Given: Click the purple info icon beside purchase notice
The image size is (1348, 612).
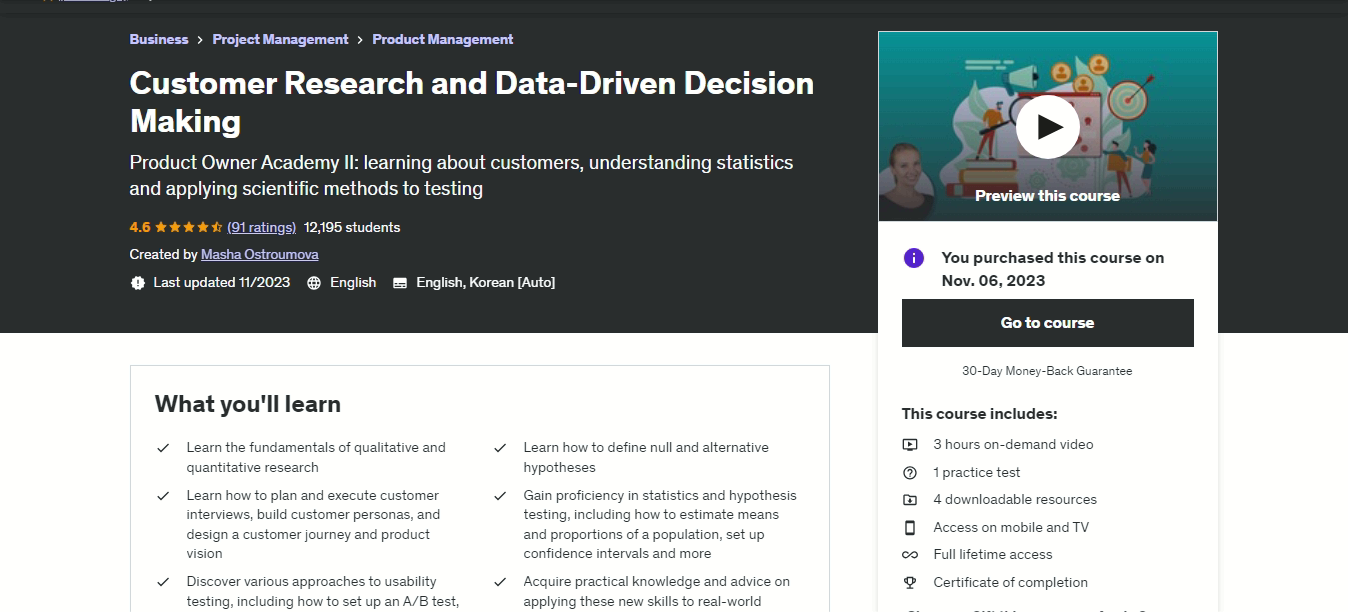Looking at the screenshot, I should point(913,258).
